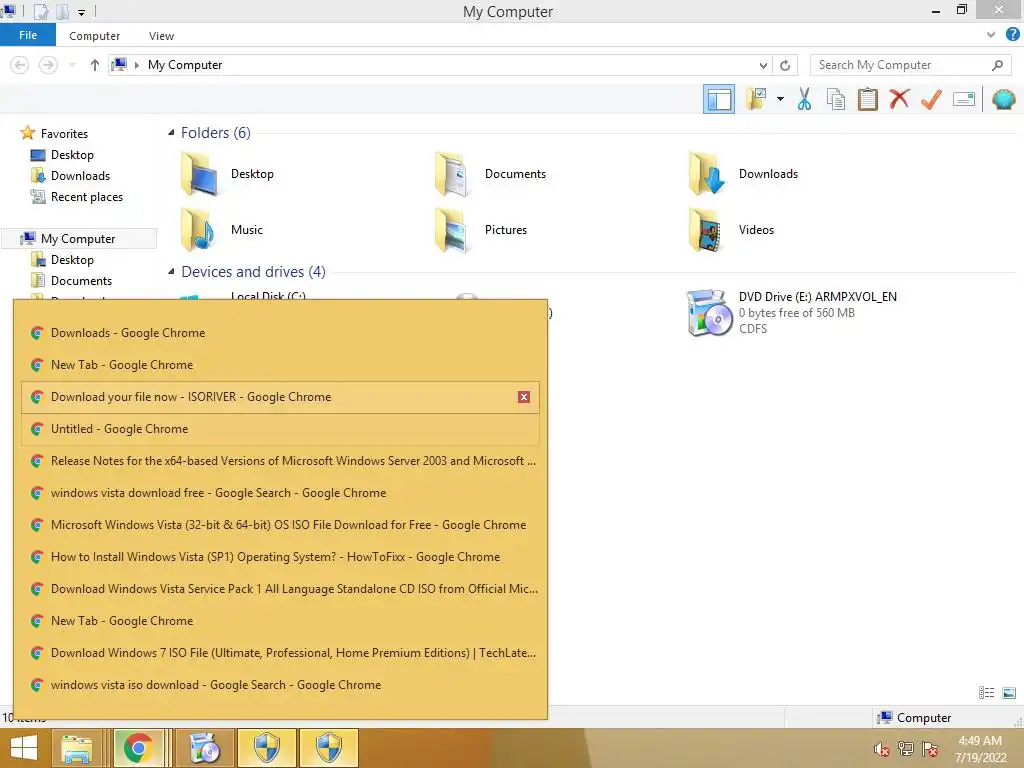Switch to Downloads - Google Chrome window
Screen dimensions: 1024x768
[x=281, y=333]
